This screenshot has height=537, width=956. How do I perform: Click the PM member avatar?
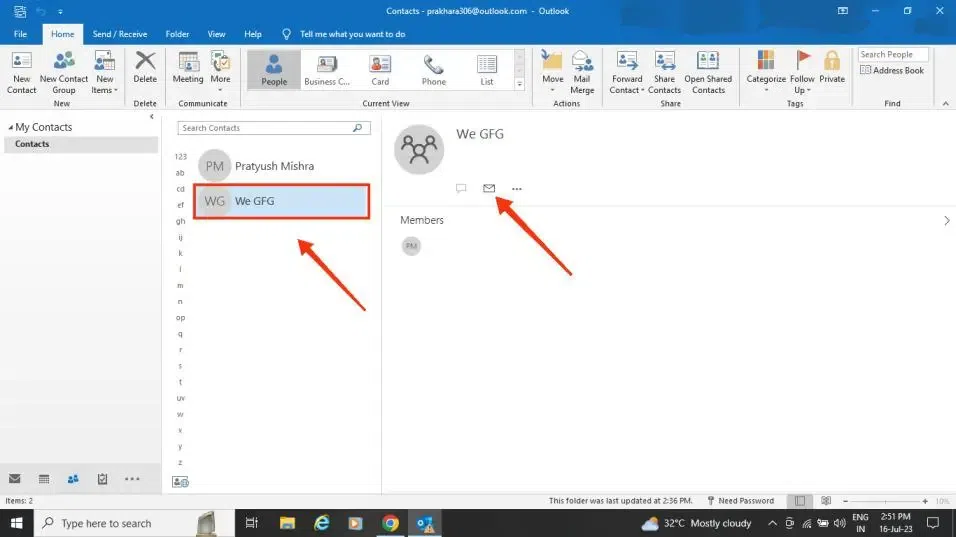412,246
